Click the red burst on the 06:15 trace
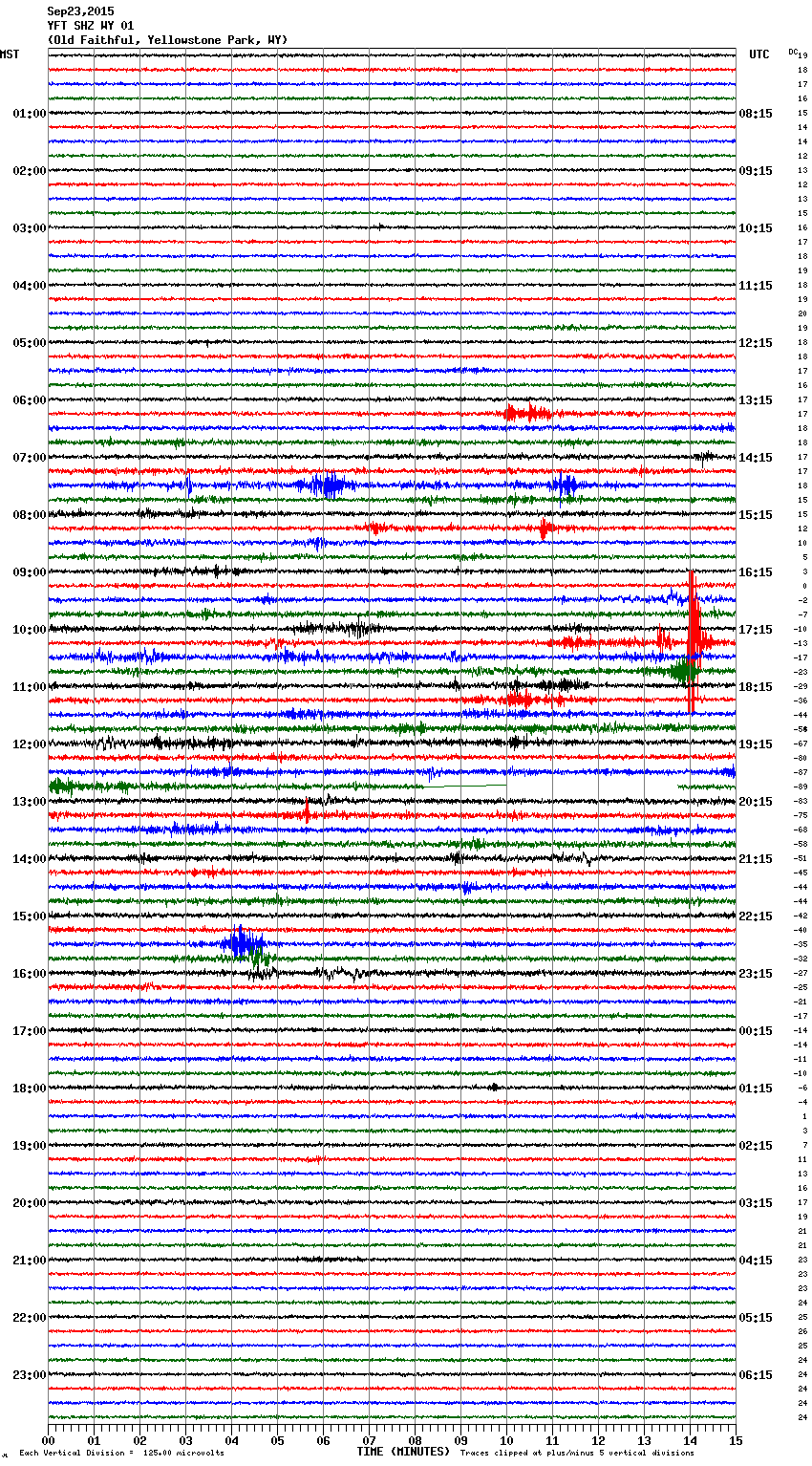812x1466 pixels. tap(526, 413)
